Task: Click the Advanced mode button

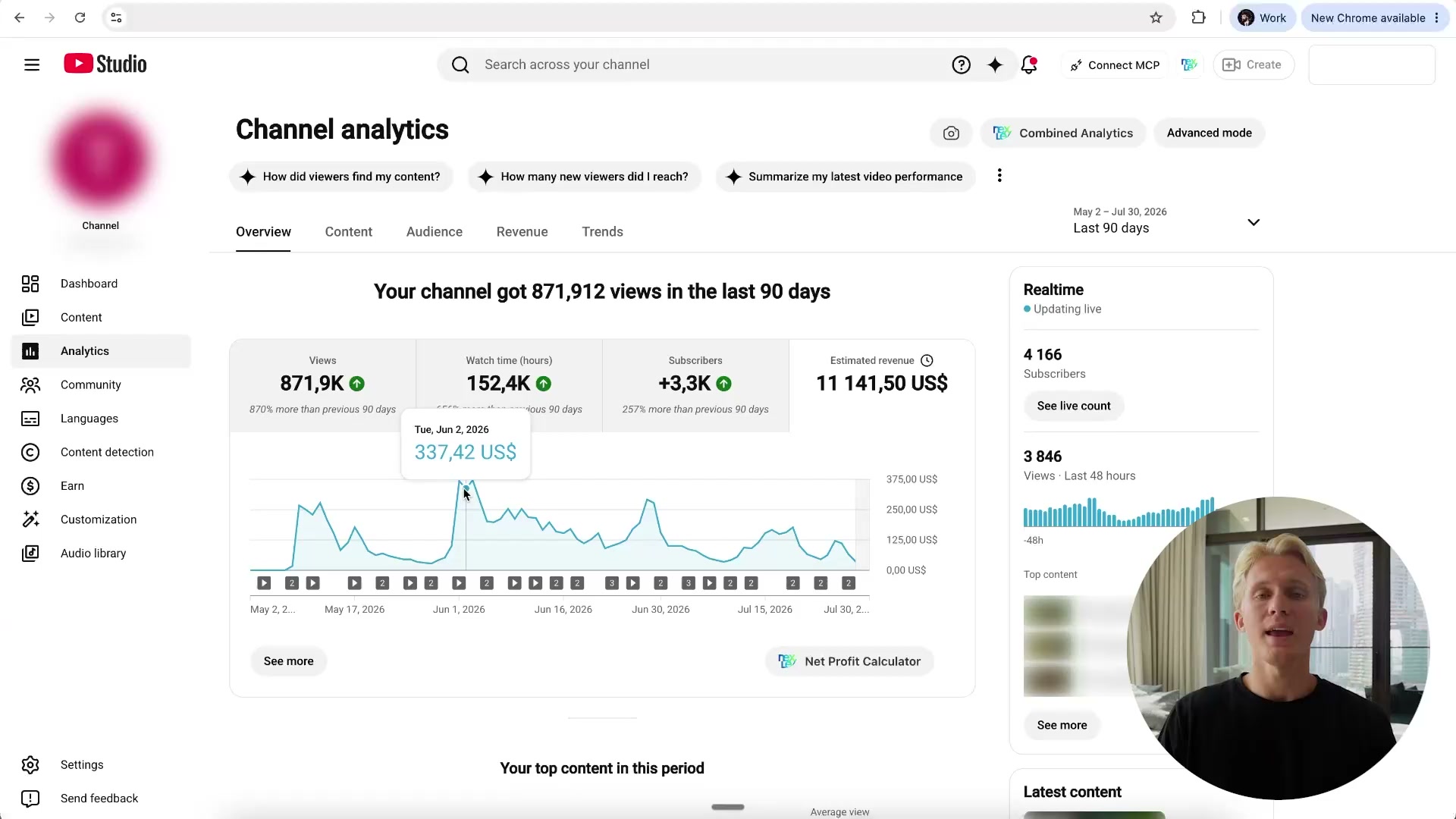Action: pos(1209,133)
